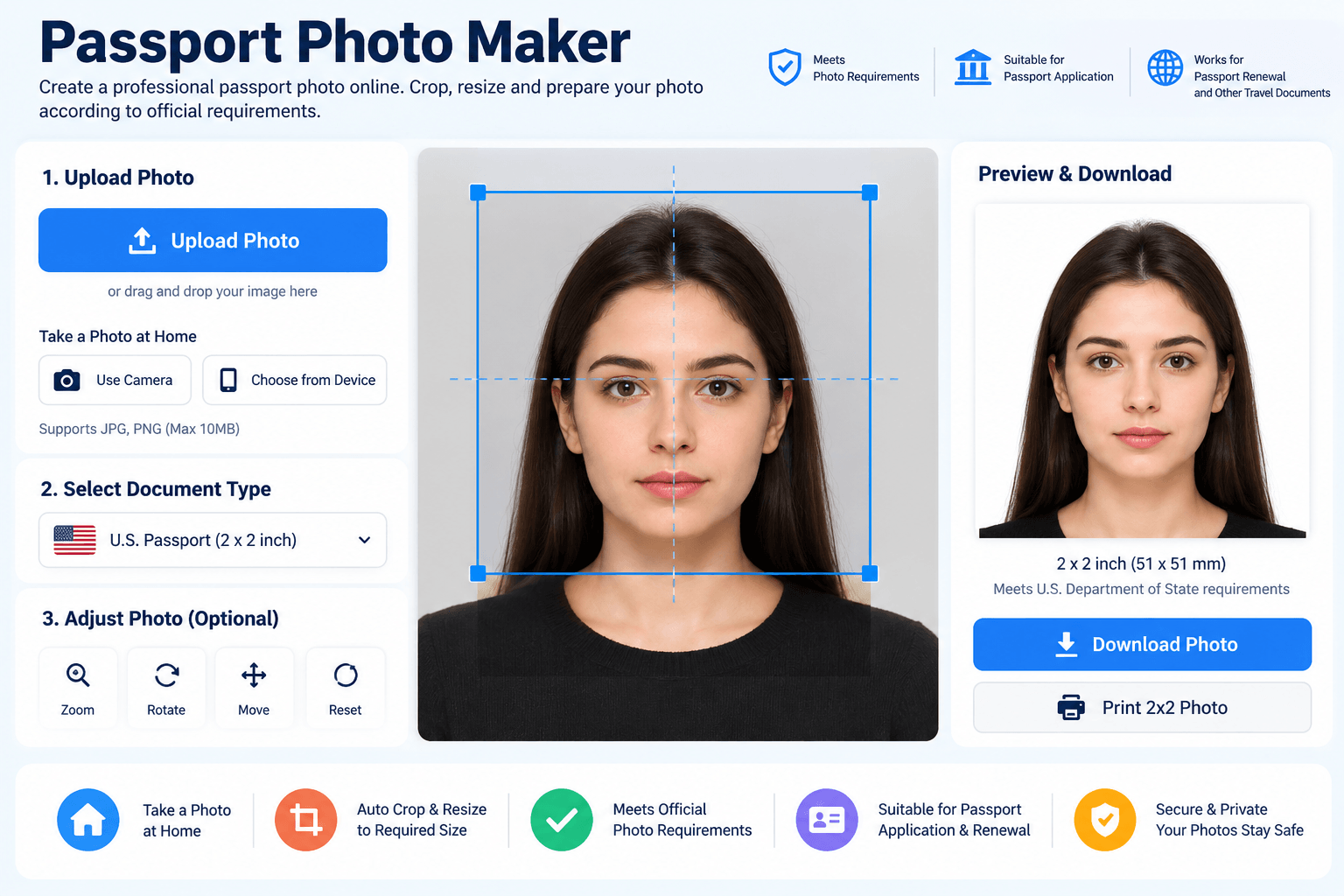Screen dimensions: 1344x896
Task: Click the orange crop icon
Action: 306,820
